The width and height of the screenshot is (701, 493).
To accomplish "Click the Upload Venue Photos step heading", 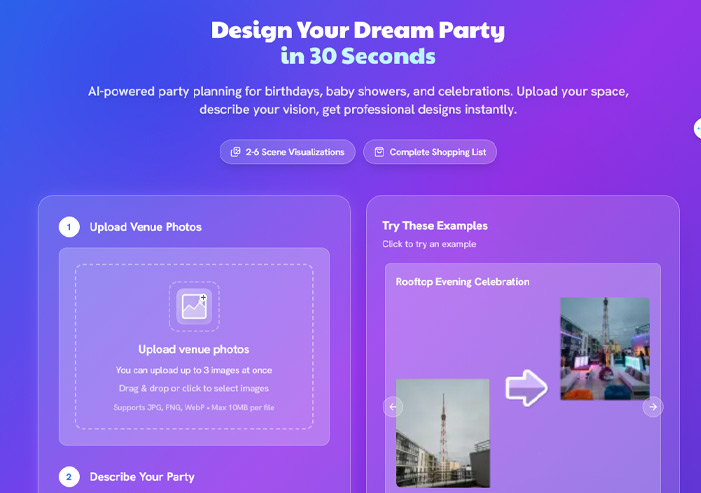I will click(x=145, y=227).
